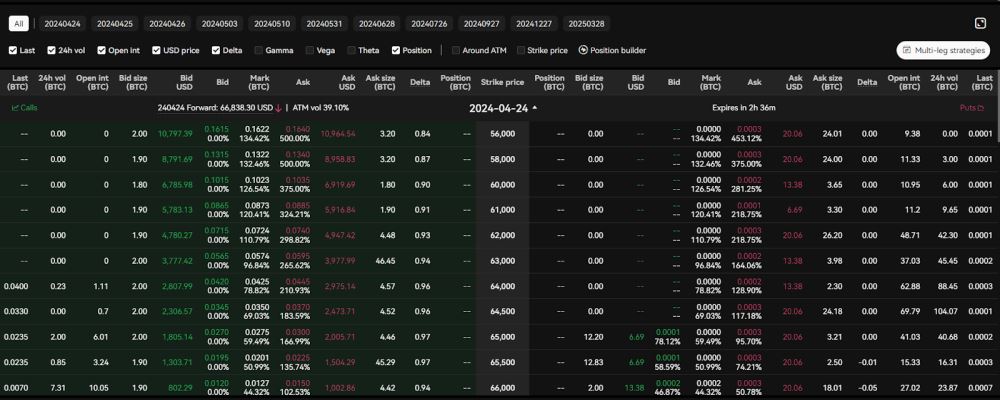Click the 10,797.39 call bid price

point(174,133)
